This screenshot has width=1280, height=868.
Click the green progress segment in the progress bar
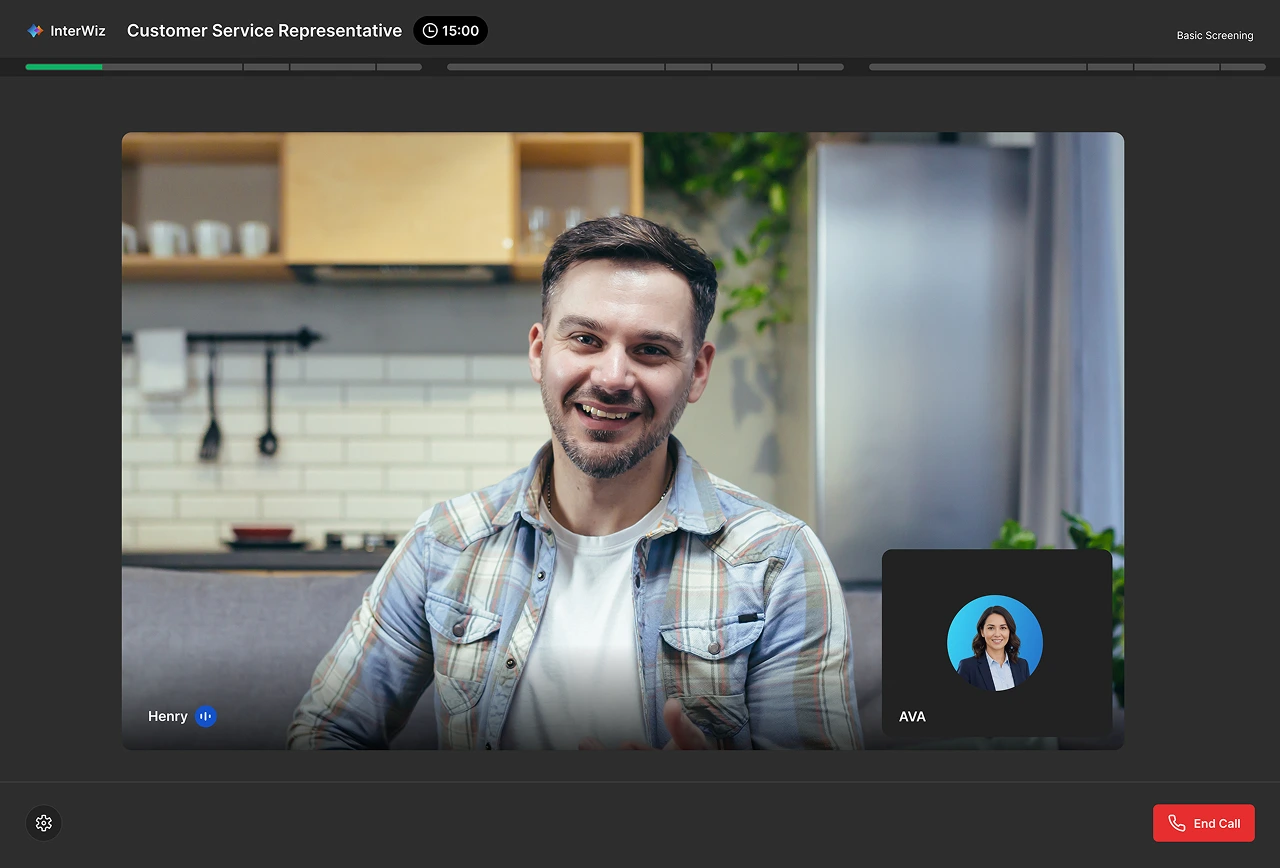[x=65, y=66]
